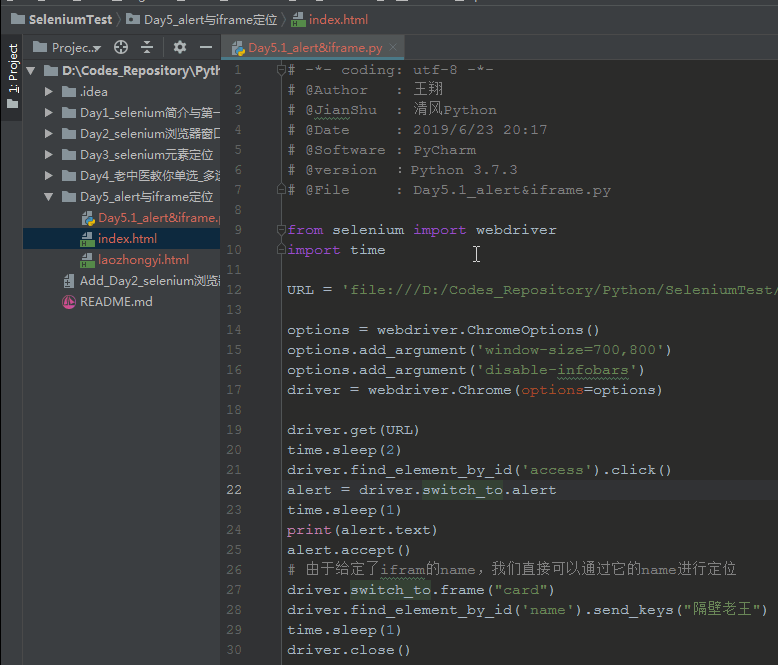
Task: Select .idea folder row
Action: tap(122, 92)
